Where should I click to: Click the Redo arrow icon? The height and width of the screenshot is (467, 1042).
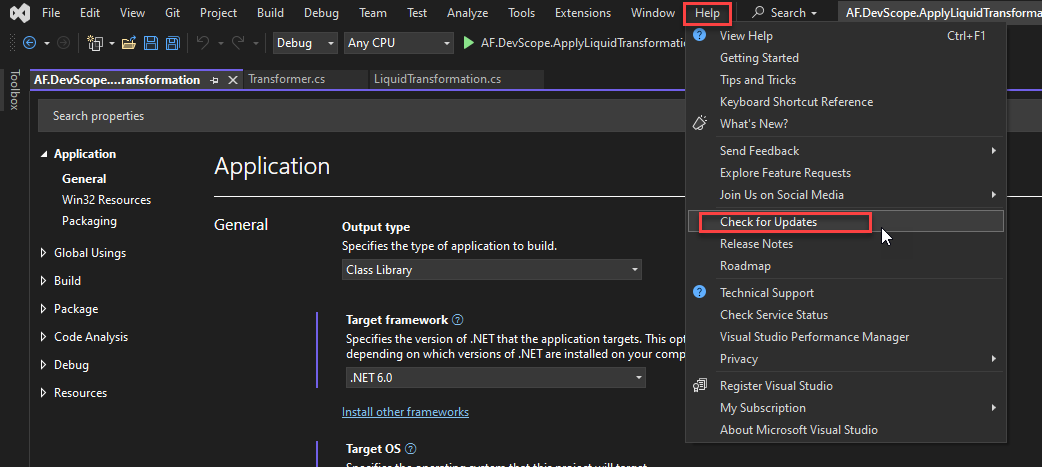pyautogui.click(x=239, y=43)
